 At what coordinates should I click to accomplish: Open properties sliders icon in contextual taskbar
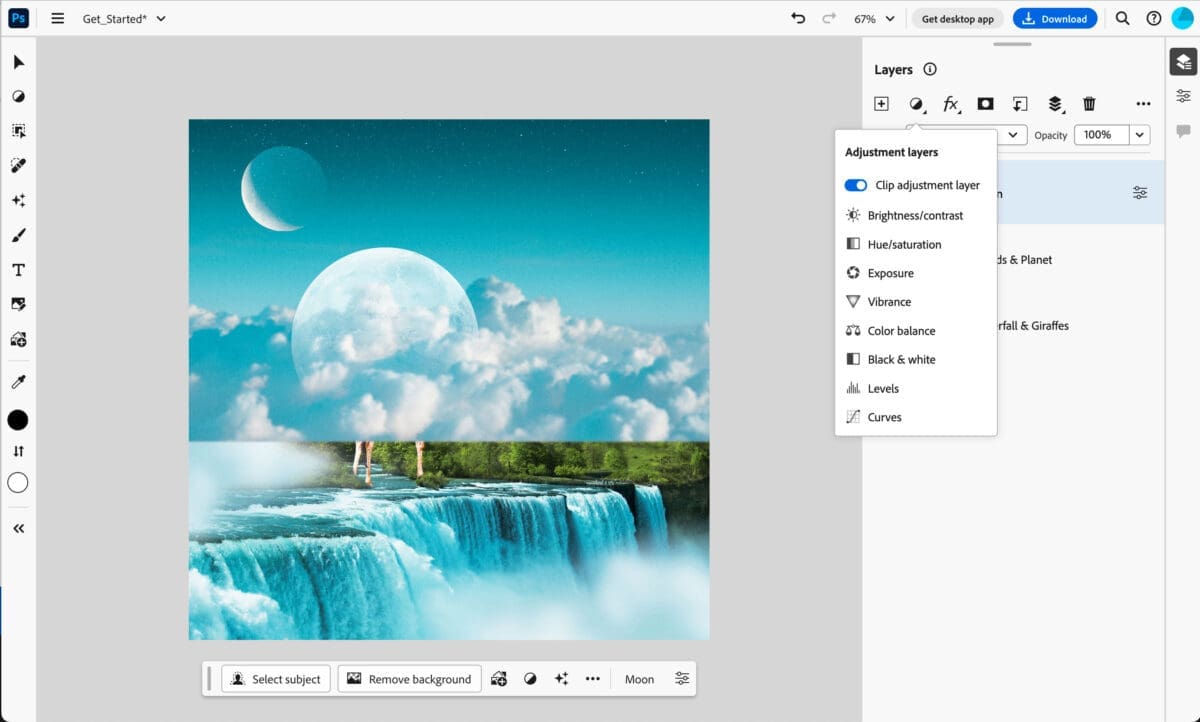tap(682, 678)
